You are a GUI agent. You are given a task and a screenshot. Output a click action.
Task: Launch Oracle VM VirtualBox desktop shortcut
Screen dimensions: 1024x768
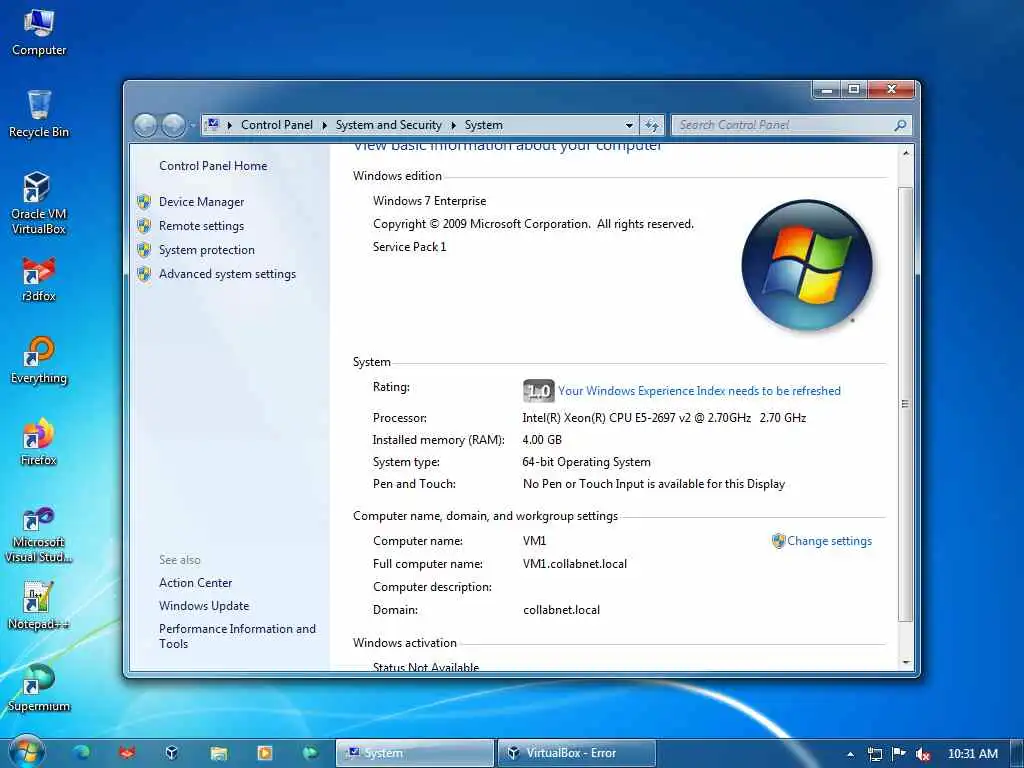click(x=39, y=203)
